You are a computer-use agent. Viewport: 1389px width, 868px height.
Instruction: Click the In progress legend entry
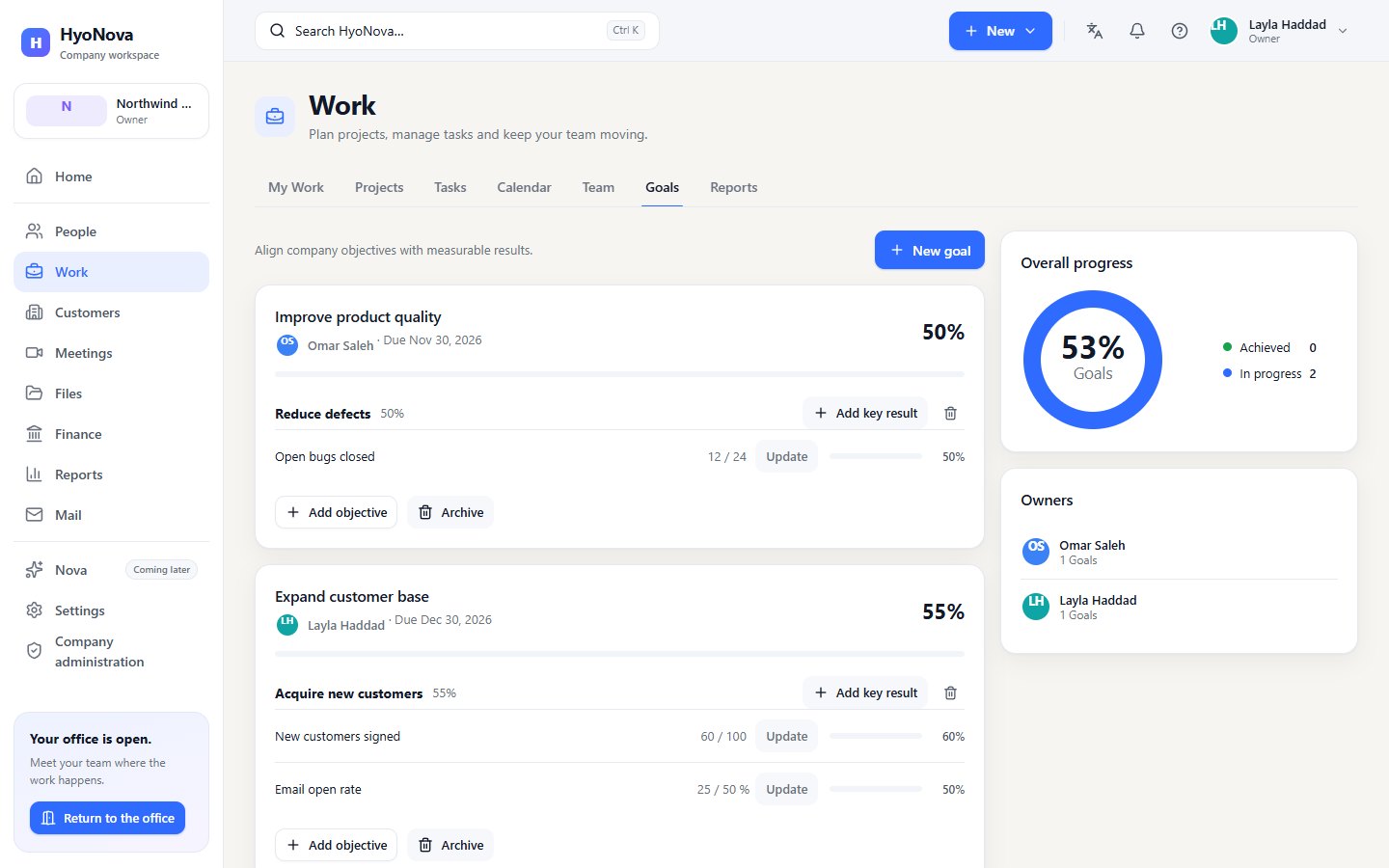click(x=1269, y=373)
